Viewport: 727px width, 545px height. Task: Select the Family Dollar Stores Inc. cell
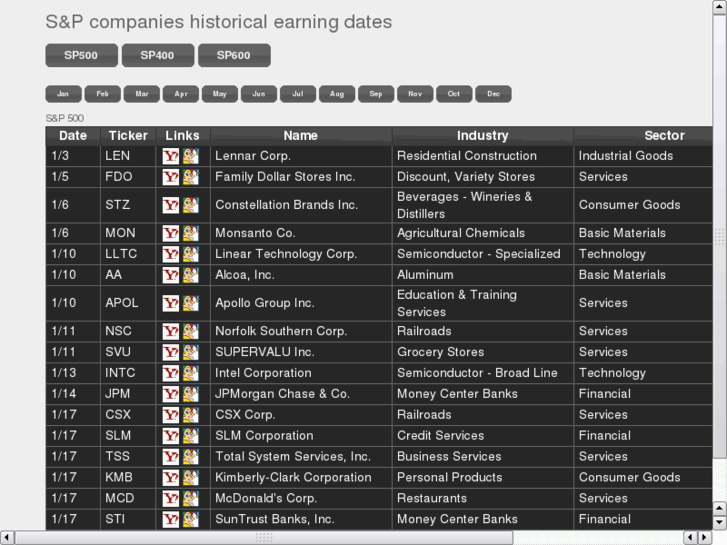click(301, 177)
